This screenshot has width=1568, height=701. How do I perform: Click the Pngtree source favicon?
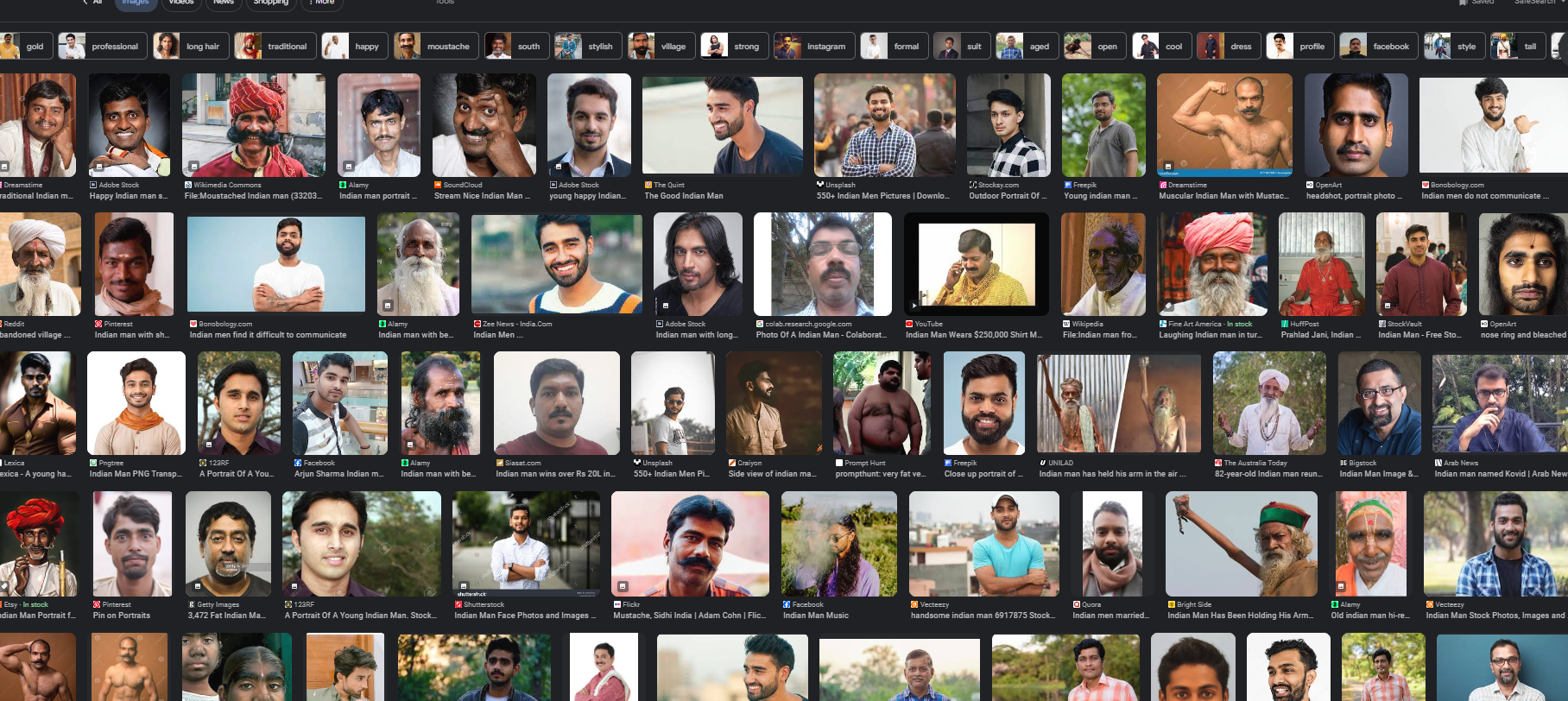(x=93, y=463)
